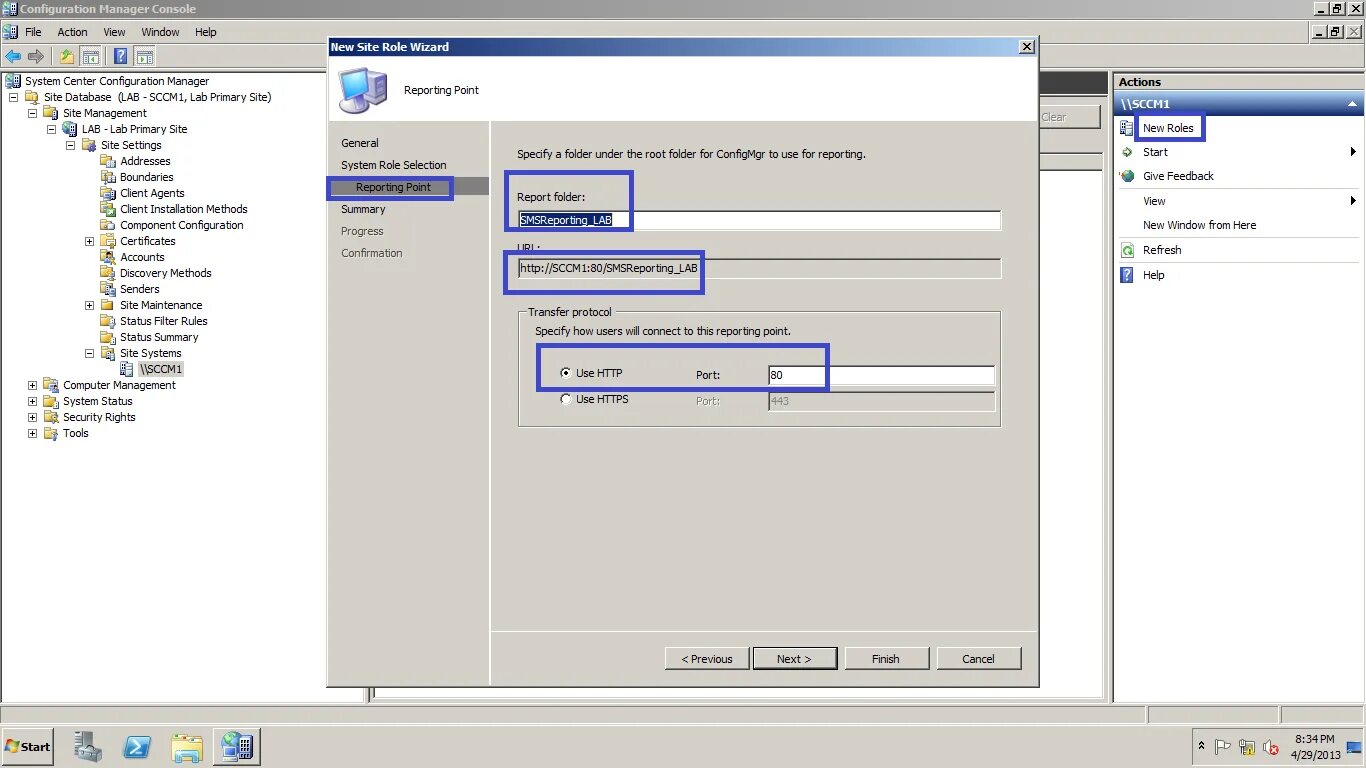Click the Start arrow icon in Actions pane

click(1127, 152)
